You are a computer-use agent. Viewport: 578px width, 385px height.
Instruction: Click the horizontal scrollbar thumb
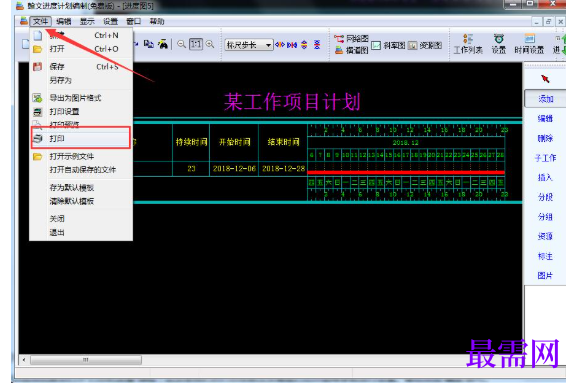tap(86, 360)
